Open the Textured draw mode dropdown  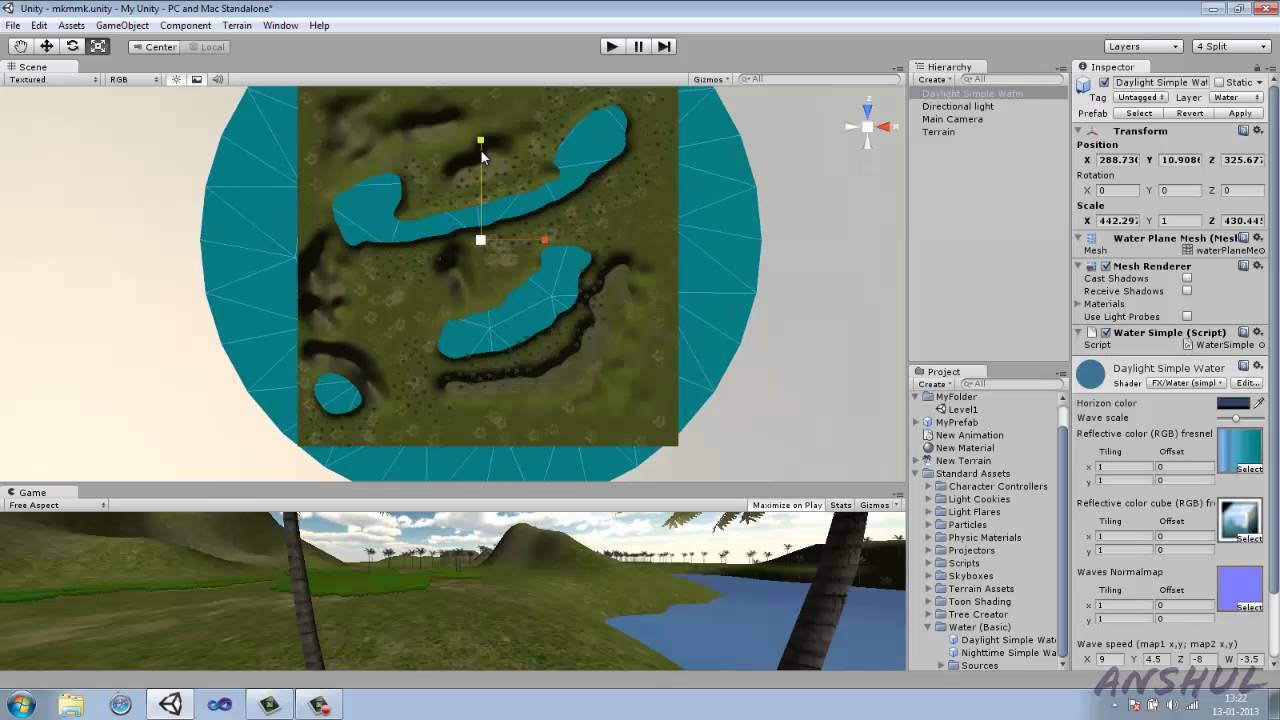[50, 79]
